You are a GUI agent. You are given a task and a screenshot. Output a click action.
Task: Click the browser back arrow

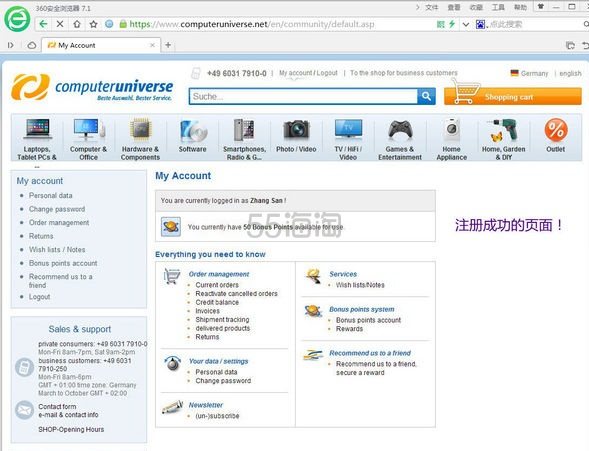point(43,24)
